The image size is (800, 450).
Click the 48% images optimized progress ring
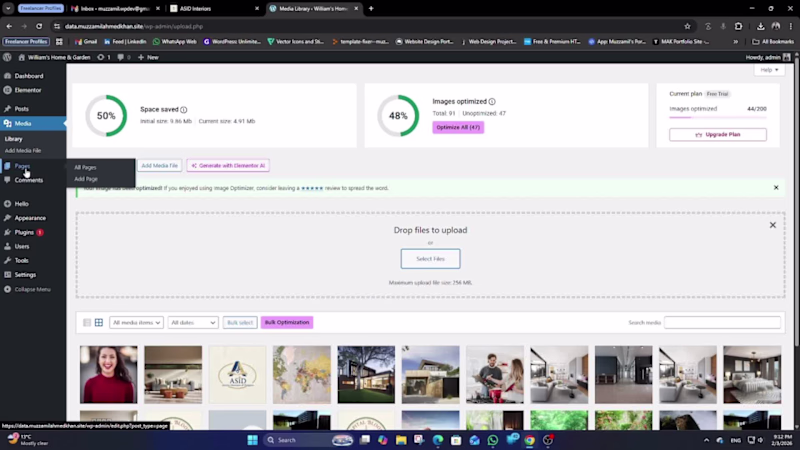(x=398, y=116)
